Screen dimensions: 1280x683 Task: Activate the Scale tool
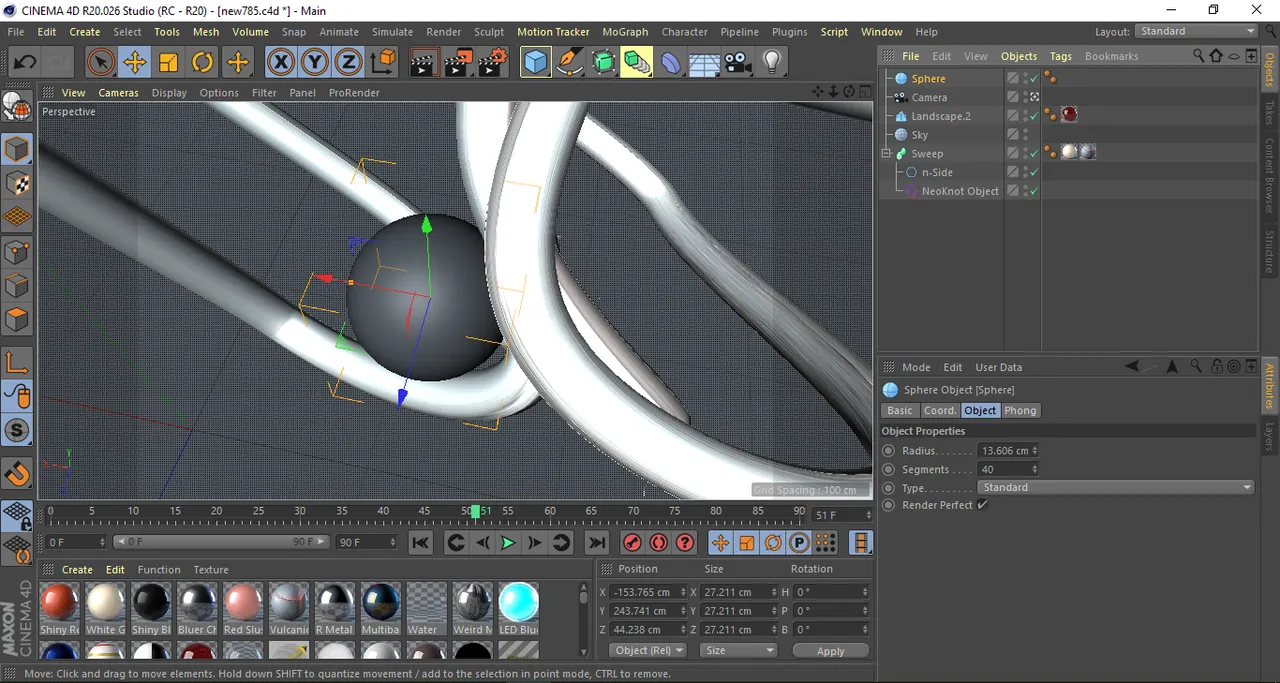[168, 63]
